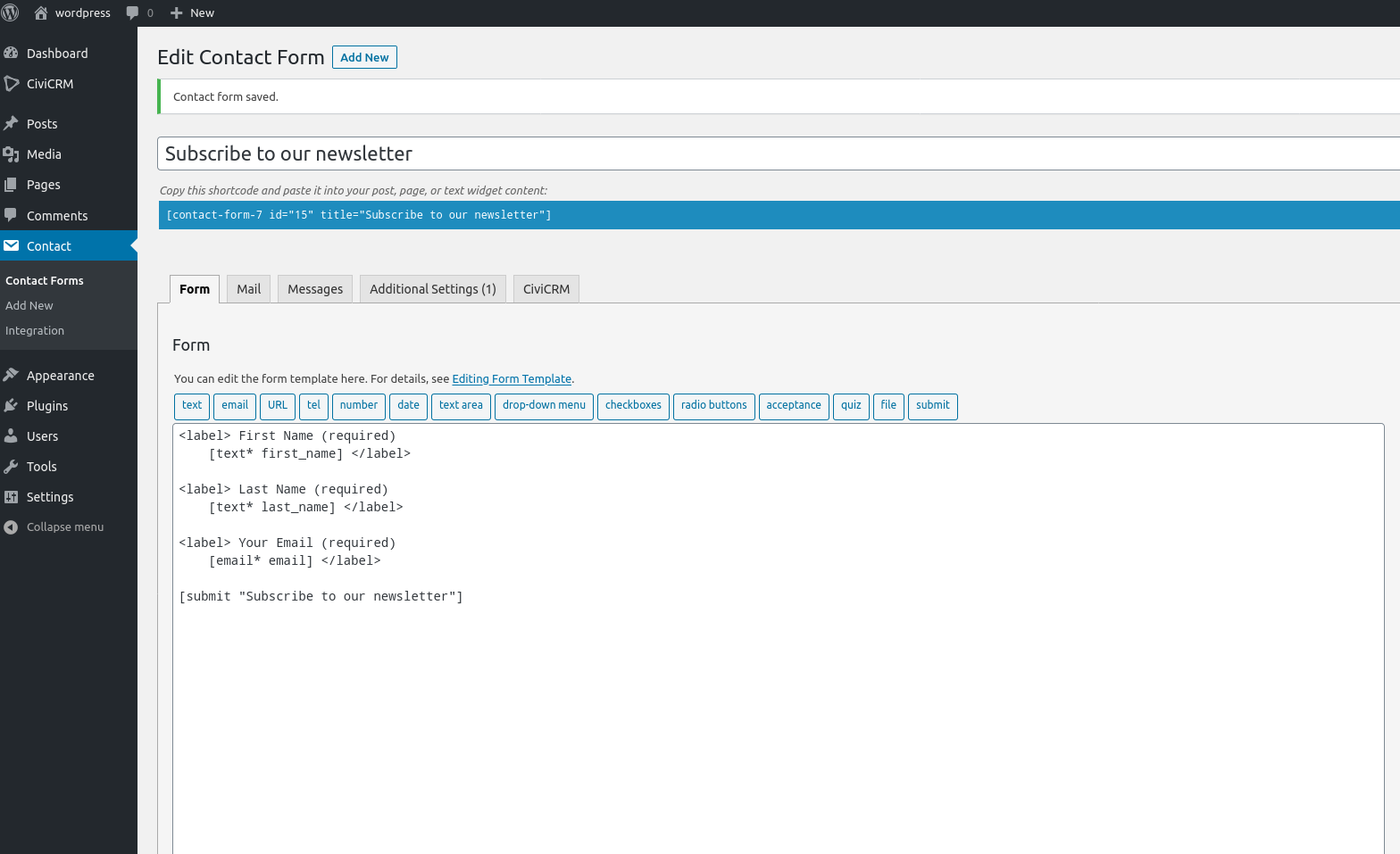Click the Posts pushpin icon
This screenshot has width=1400, height=854.
tap(11, 124)
